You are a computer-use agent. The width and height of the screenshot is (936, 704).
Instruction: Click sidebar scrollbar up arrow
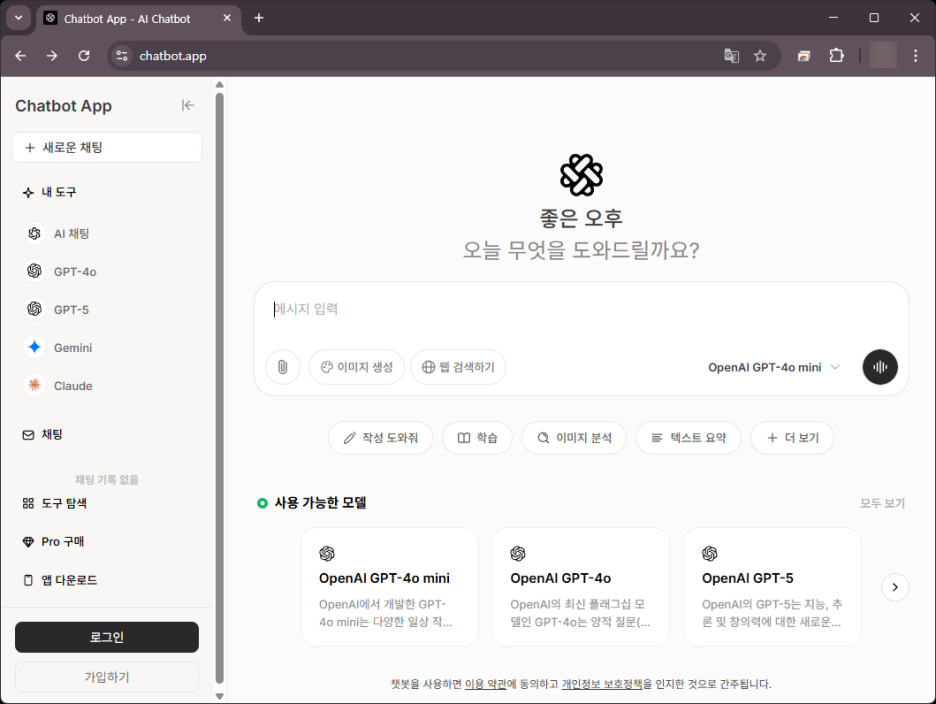pyautogui.click(x=220, y=85)
